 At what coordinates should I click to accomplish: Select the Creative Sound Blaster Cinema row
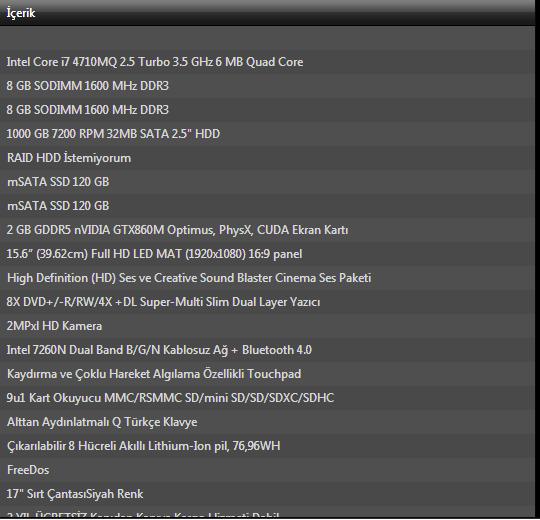[268, 278]
